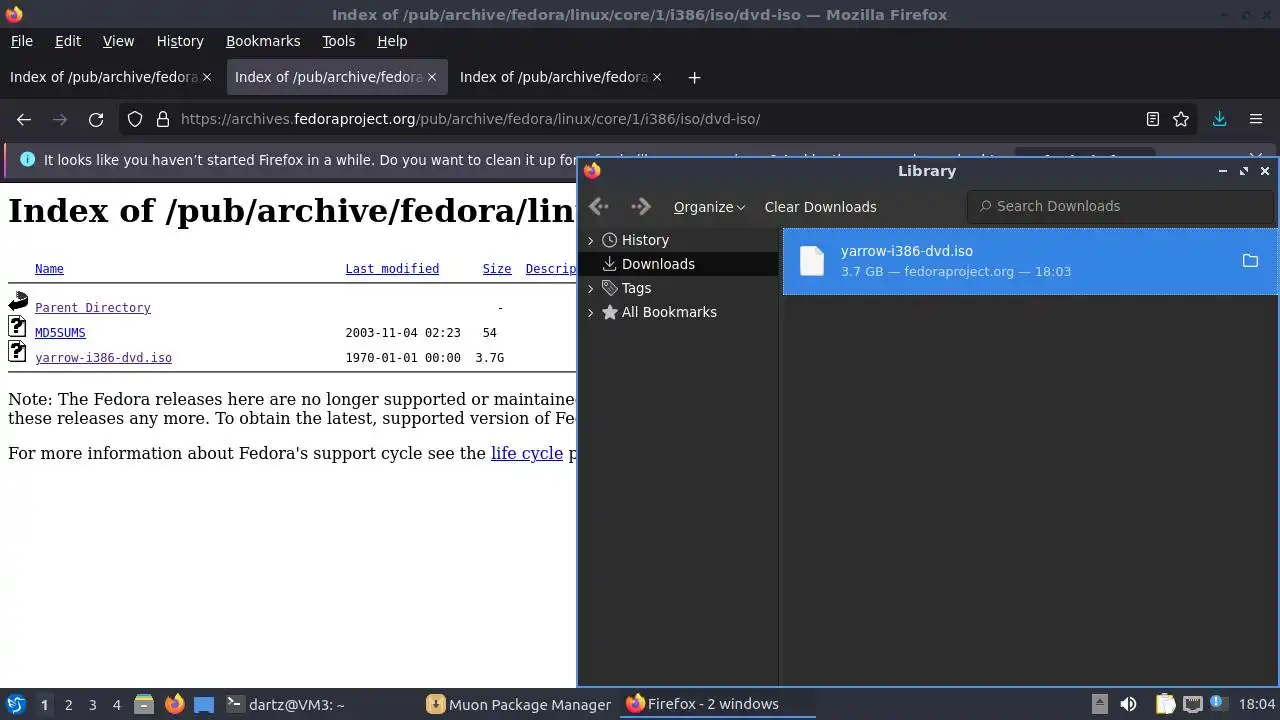Click the browser back arrow
The image size is (1280, 720).
pyautogui.click(x=24, y=119)
